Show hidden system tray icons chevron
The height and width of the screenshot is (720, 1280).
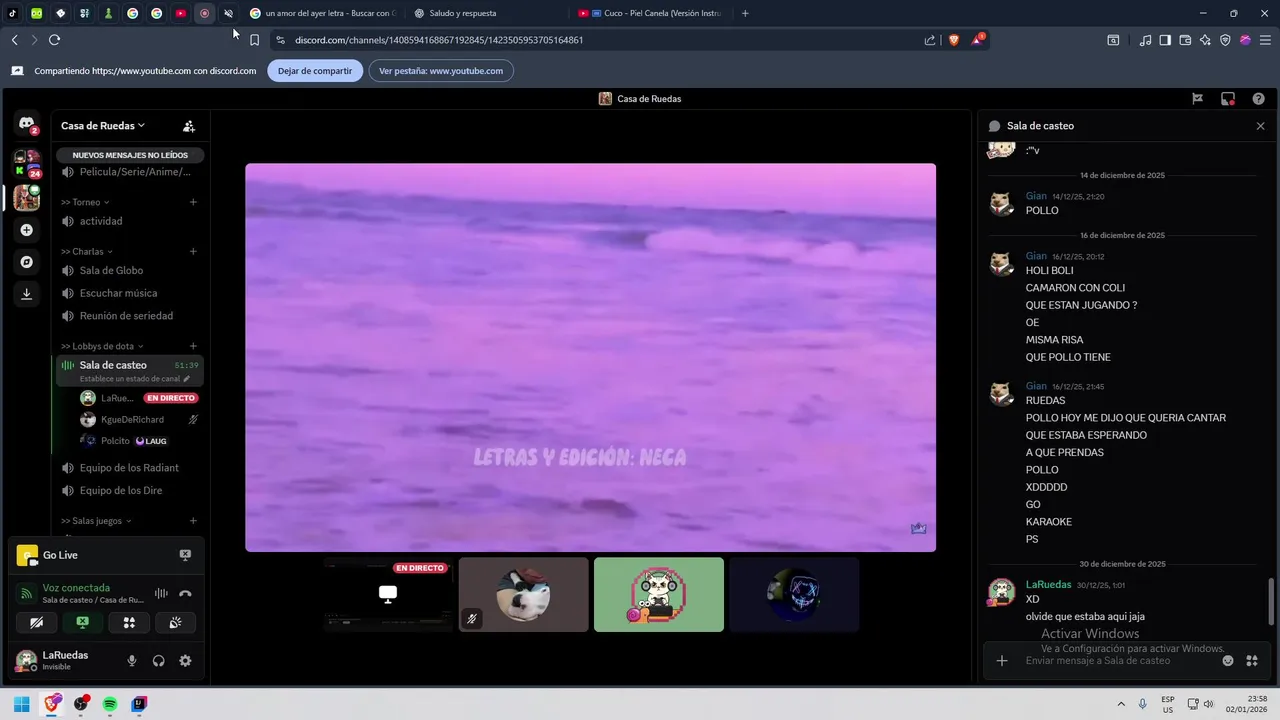pos(1120,704)
